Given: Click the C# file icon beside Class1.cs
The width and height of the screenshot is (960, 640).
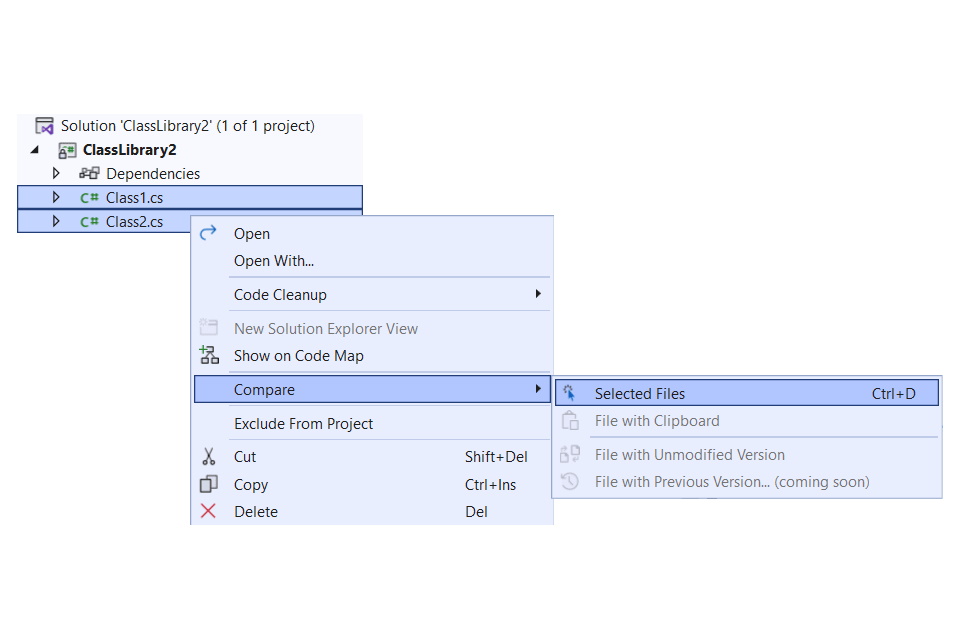Looking at the screenshot, I should 88,196.
